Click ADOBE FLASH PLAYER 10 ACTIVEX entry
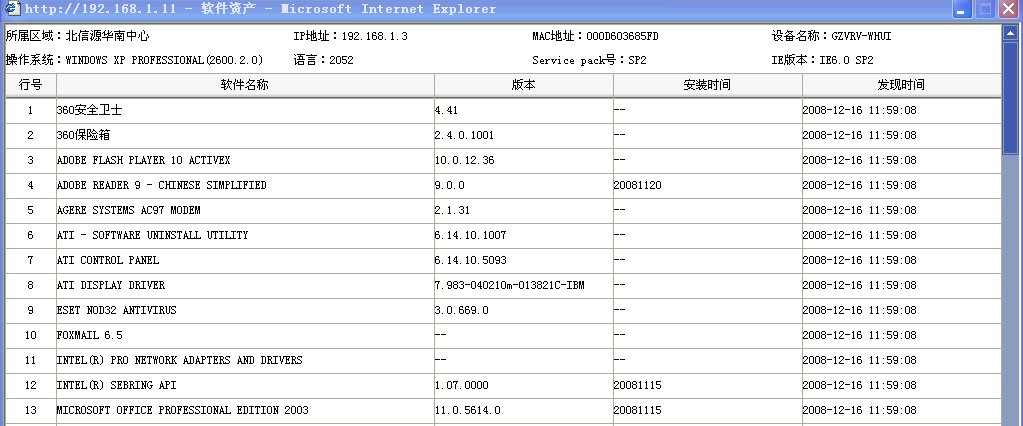This screenshot has height=426, width=1023. click(x=144, y=160)
